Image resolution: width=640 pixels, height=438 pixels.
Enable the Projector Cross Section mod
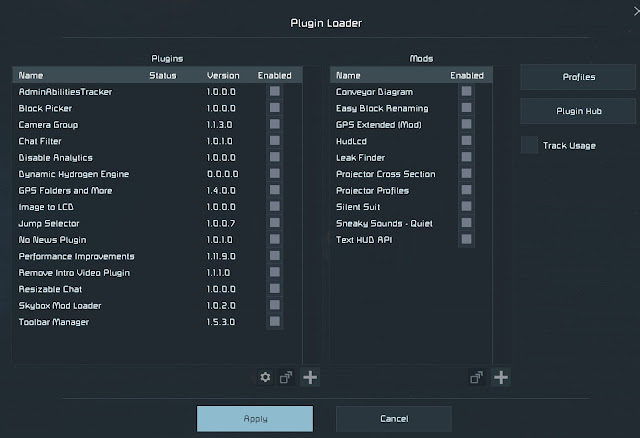coord(466,173)
